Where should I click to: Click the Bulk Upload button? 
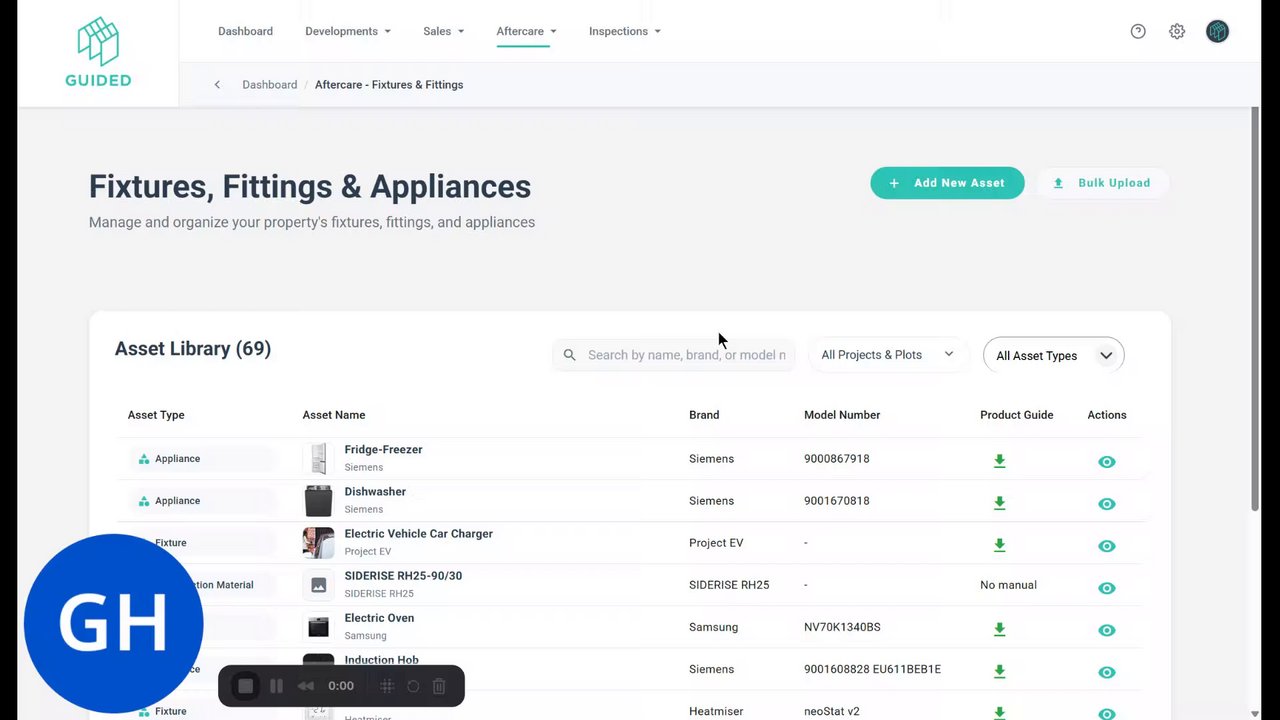pyautogui.click(x=1102, y=183)
